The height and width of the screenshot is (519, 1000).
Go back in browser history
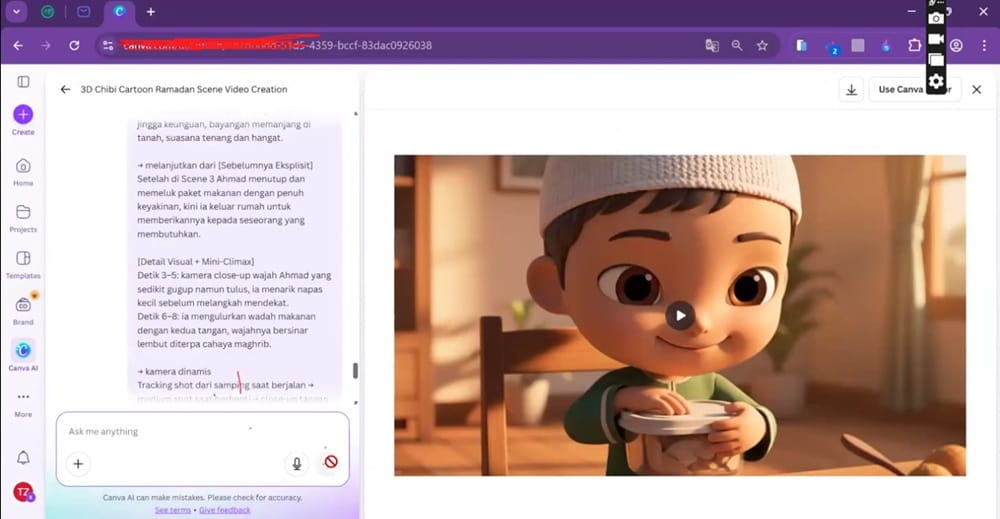[18, 45]
